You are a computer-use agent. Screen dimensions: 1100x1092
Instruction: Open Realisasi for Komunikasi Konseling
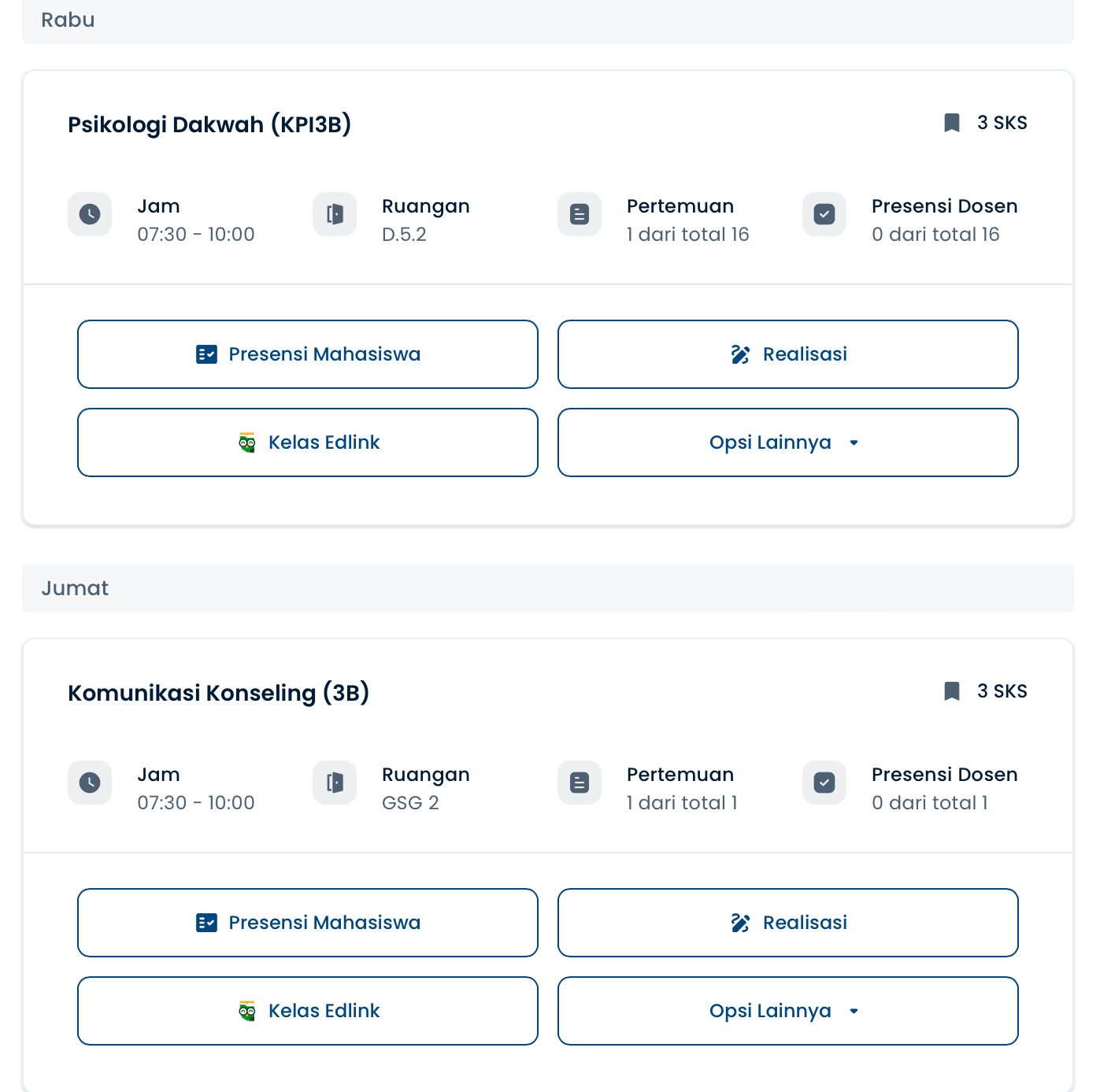[787, 923]
